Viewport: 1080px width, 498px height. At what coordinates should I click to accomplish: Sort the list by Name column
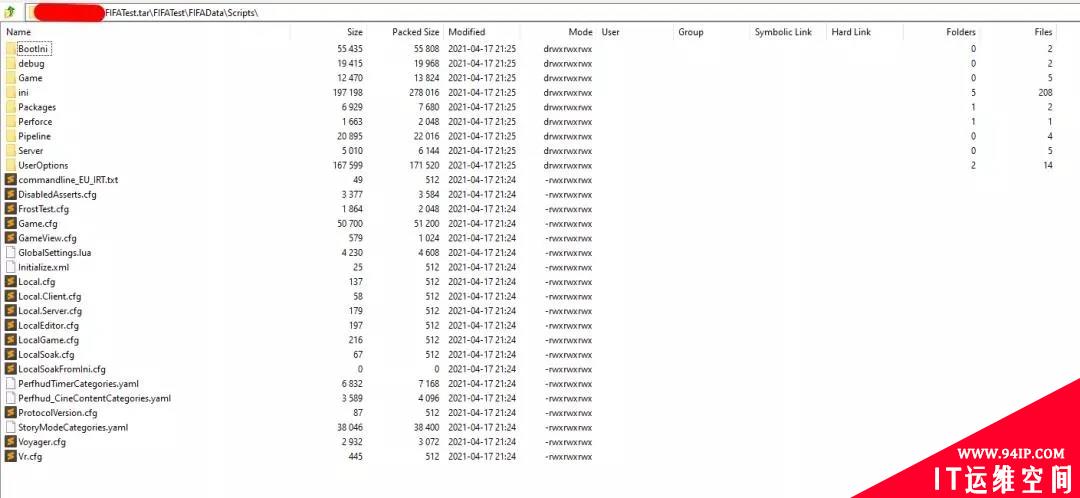point(19,32)
